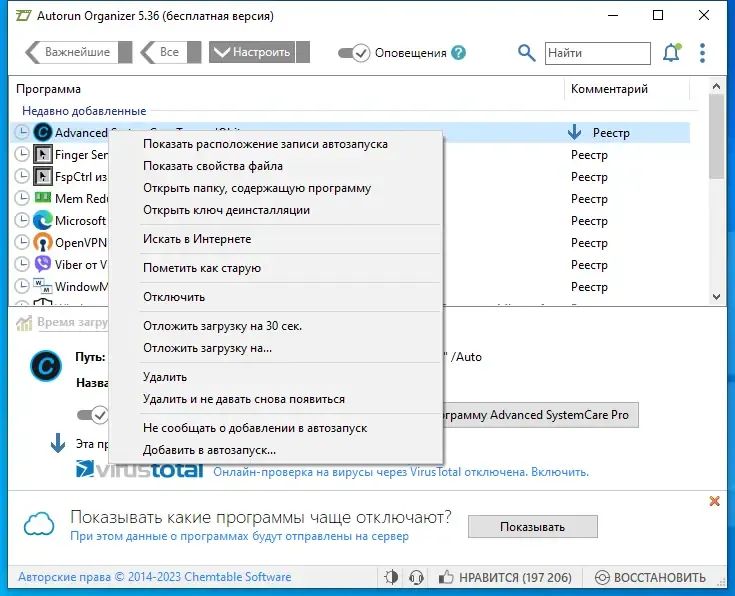Click the Mem Redu green memory icon
Viewport: 735px width, 596px height.
tap(43, 197)
